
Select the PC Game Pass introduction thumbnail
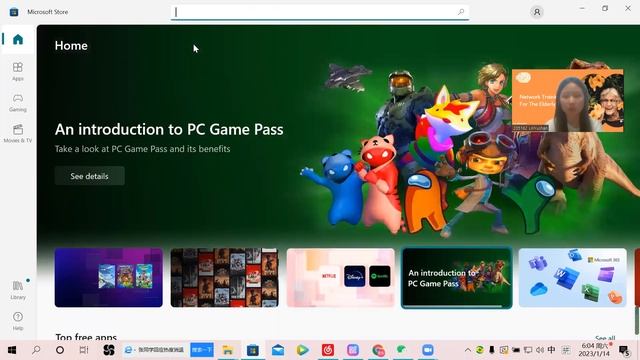click(456, 278)
